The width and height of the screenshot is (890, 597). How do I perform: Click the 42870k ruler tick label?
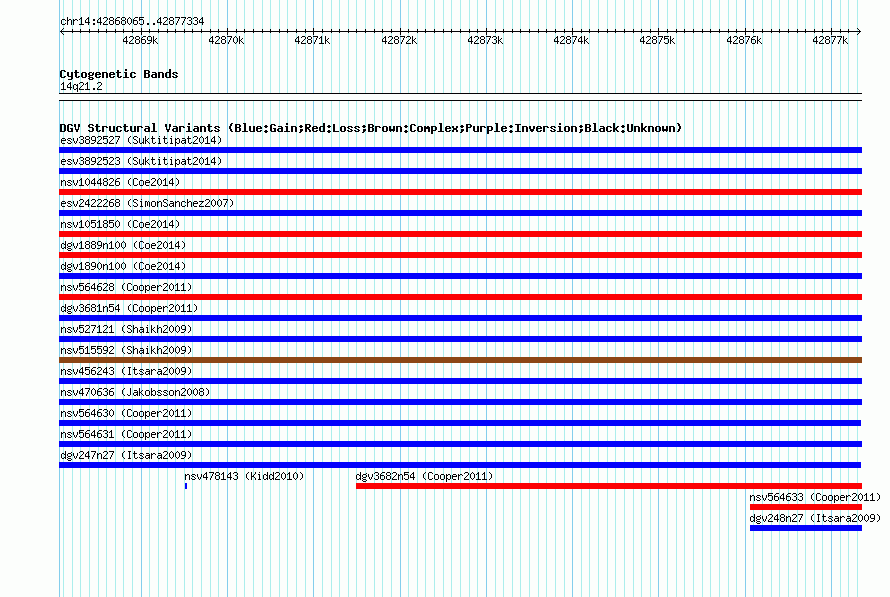pos(226,40)
